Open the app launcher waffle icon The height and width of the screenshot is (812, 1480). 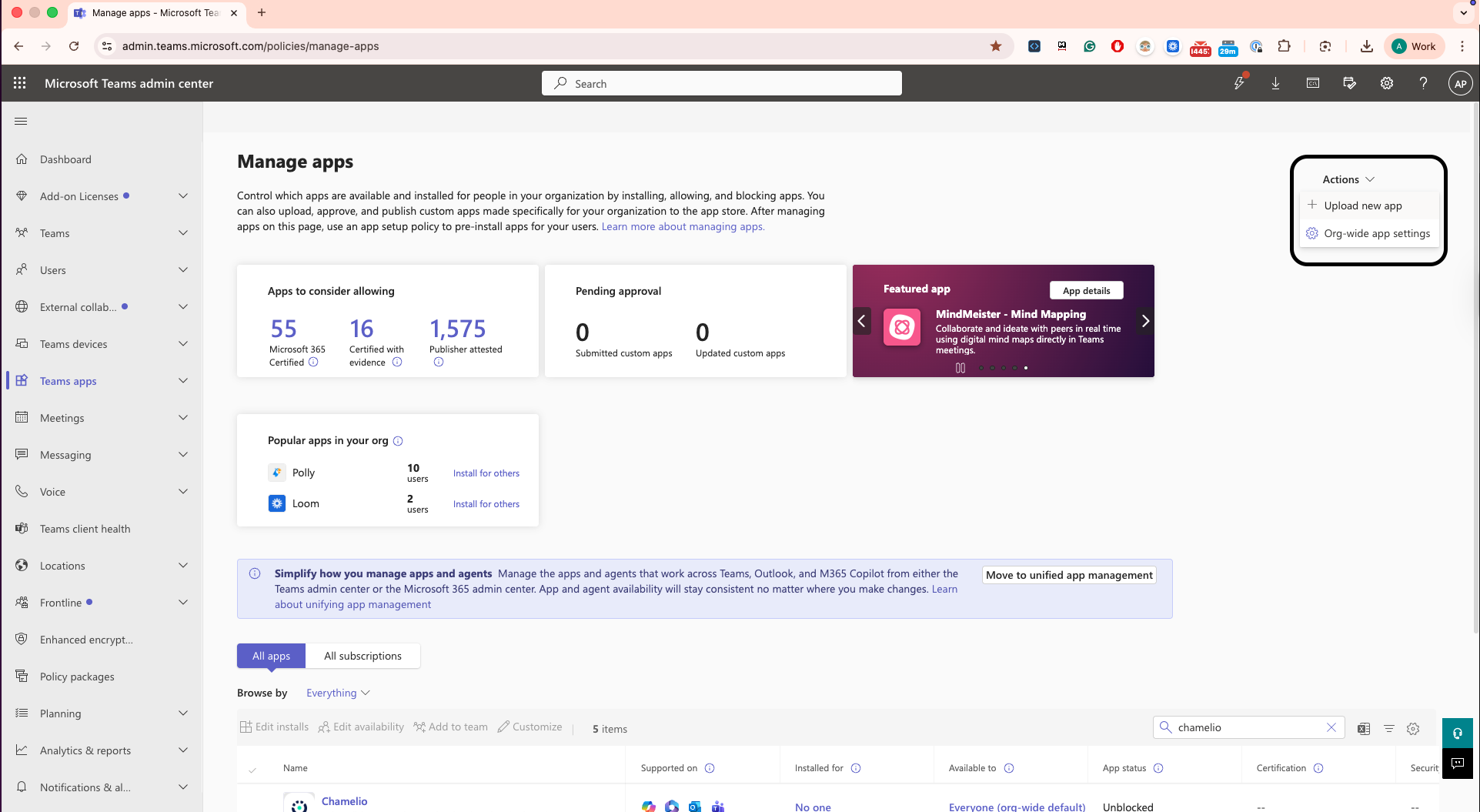[20, 83]
